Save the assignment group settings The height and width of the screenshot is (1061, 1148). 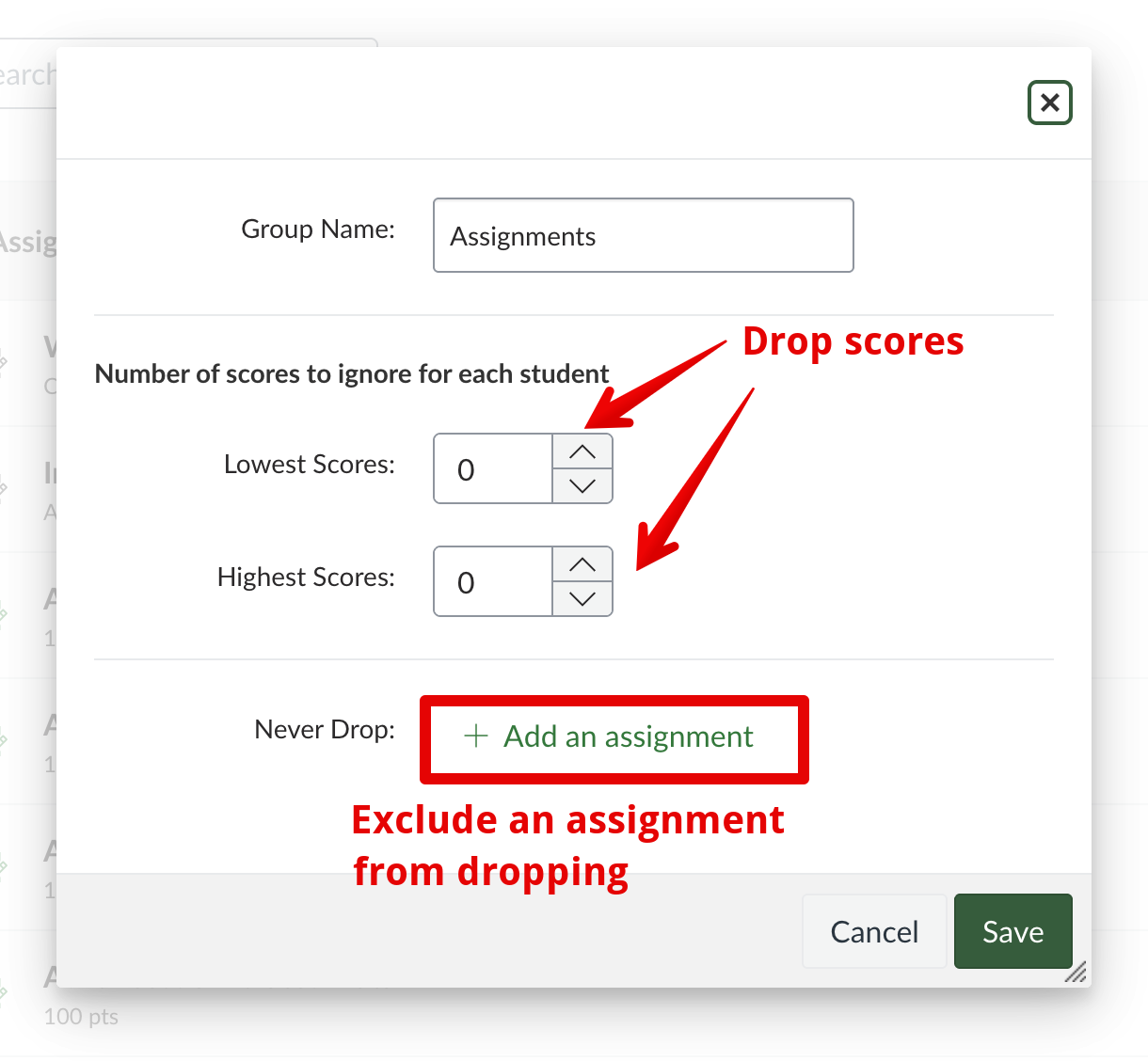(1012, 931)
